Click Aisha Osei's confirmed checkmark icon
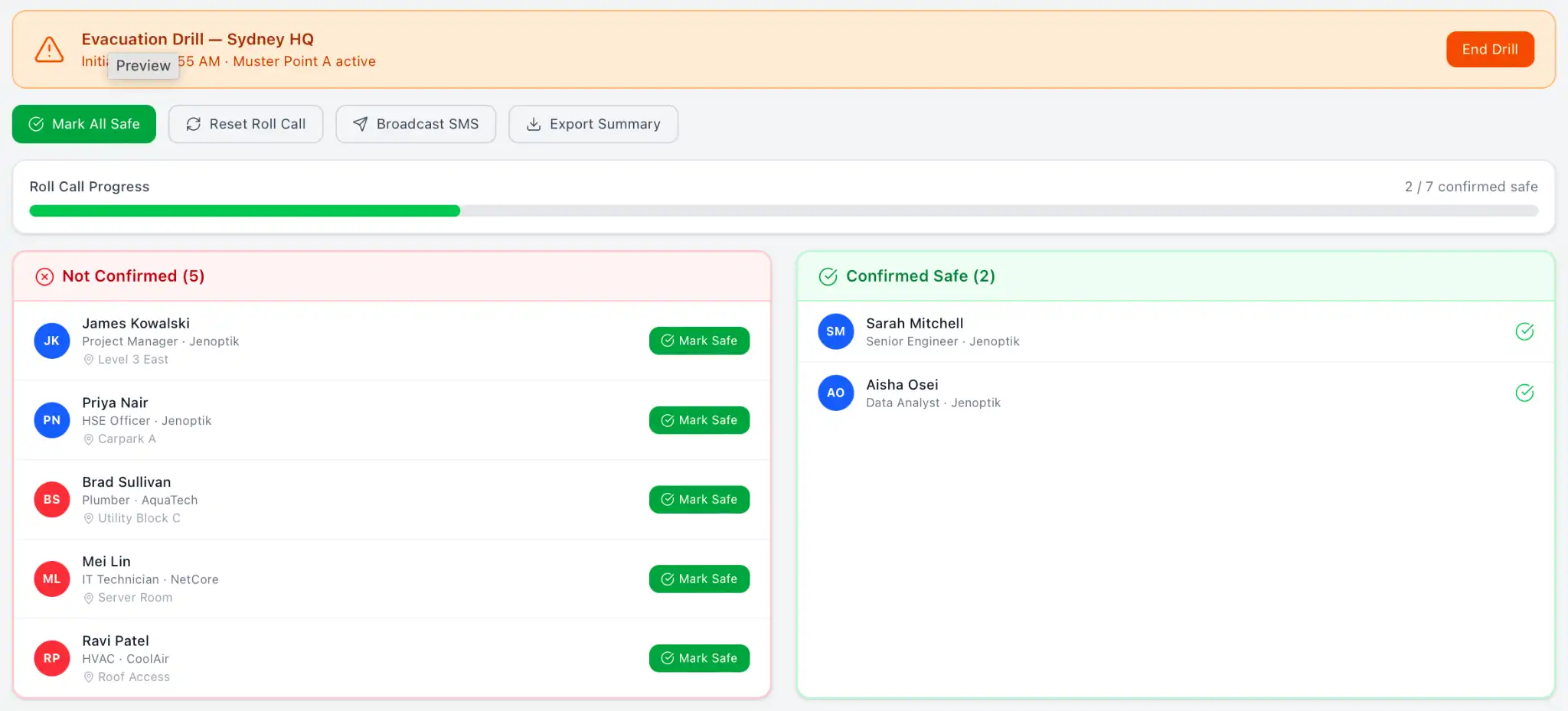Viewport: 1568px width, 711px height. [1524, 393]
